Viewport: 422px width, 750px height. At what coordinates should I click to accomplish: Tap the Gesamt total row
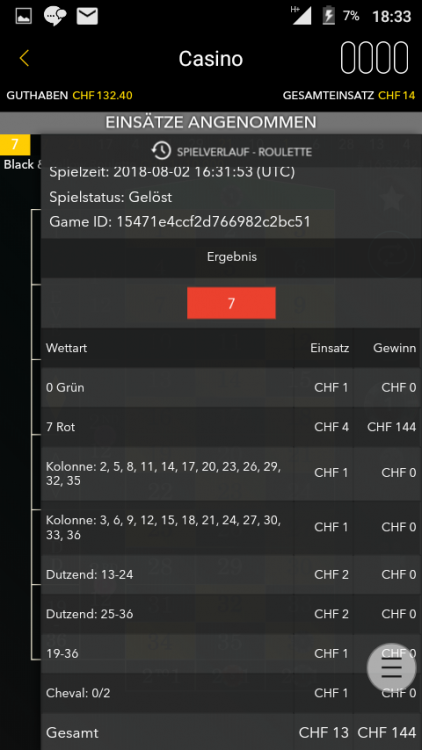coord(231,732)
